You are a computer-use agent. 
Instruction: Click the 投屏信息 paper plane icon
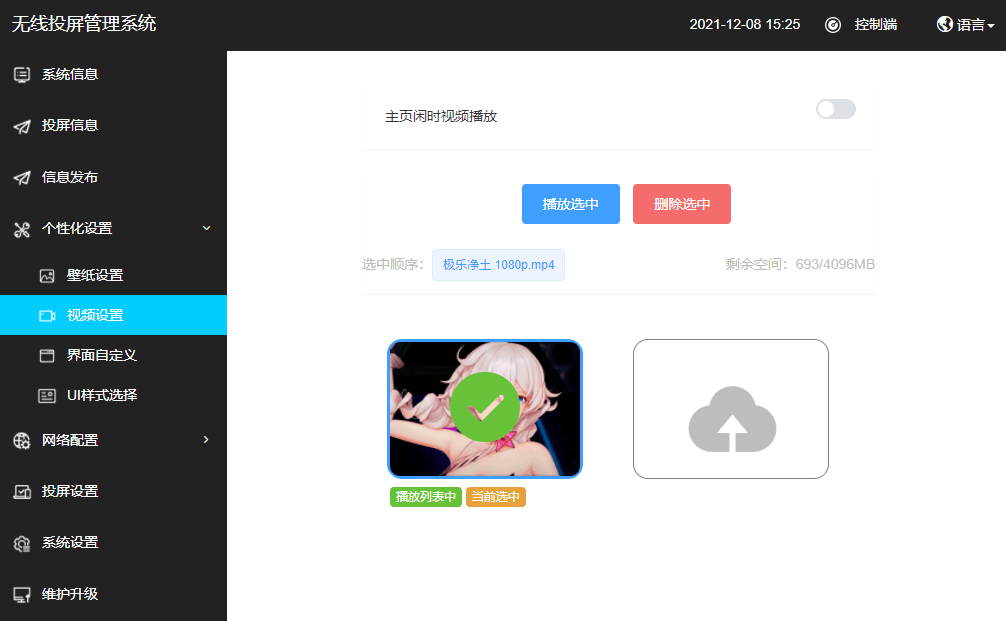(22, 126)
